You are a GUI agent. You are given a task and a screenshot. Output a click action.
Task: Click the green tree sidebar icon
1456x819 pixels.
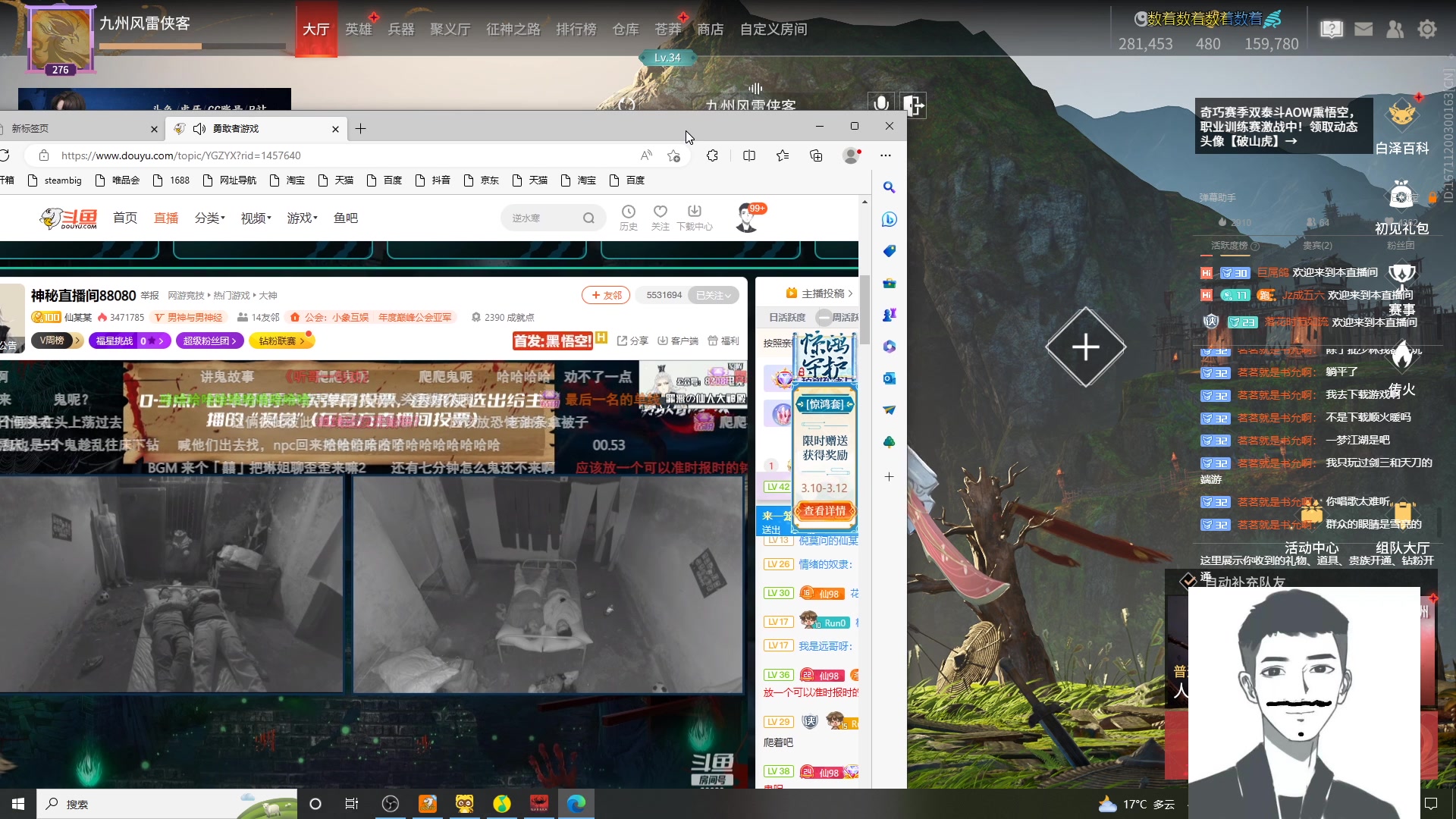point(890,442)
